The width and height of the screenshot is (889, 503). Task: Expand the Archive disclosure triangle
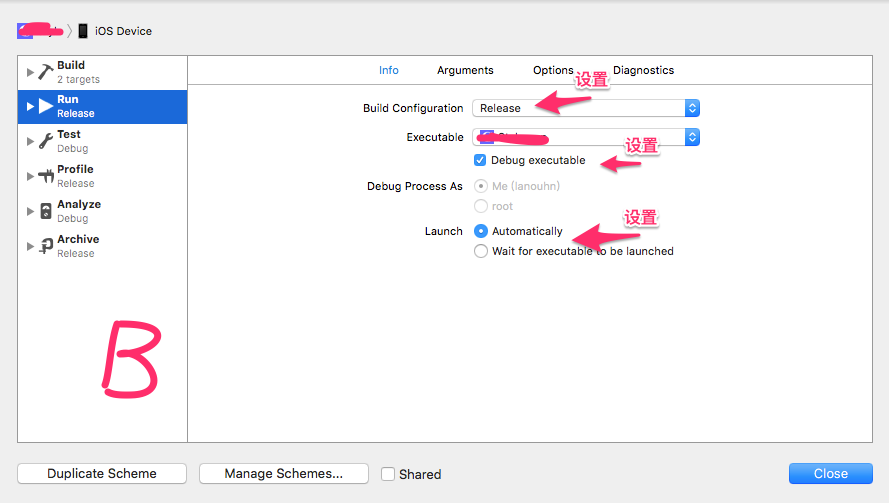pyautogui.click(x=30, y=246)
